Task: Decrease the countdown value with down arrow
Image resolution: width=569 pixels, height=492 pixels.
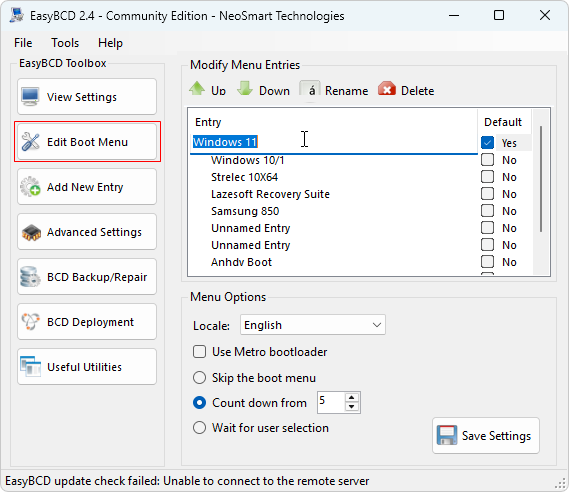Action: click(351, 407)
